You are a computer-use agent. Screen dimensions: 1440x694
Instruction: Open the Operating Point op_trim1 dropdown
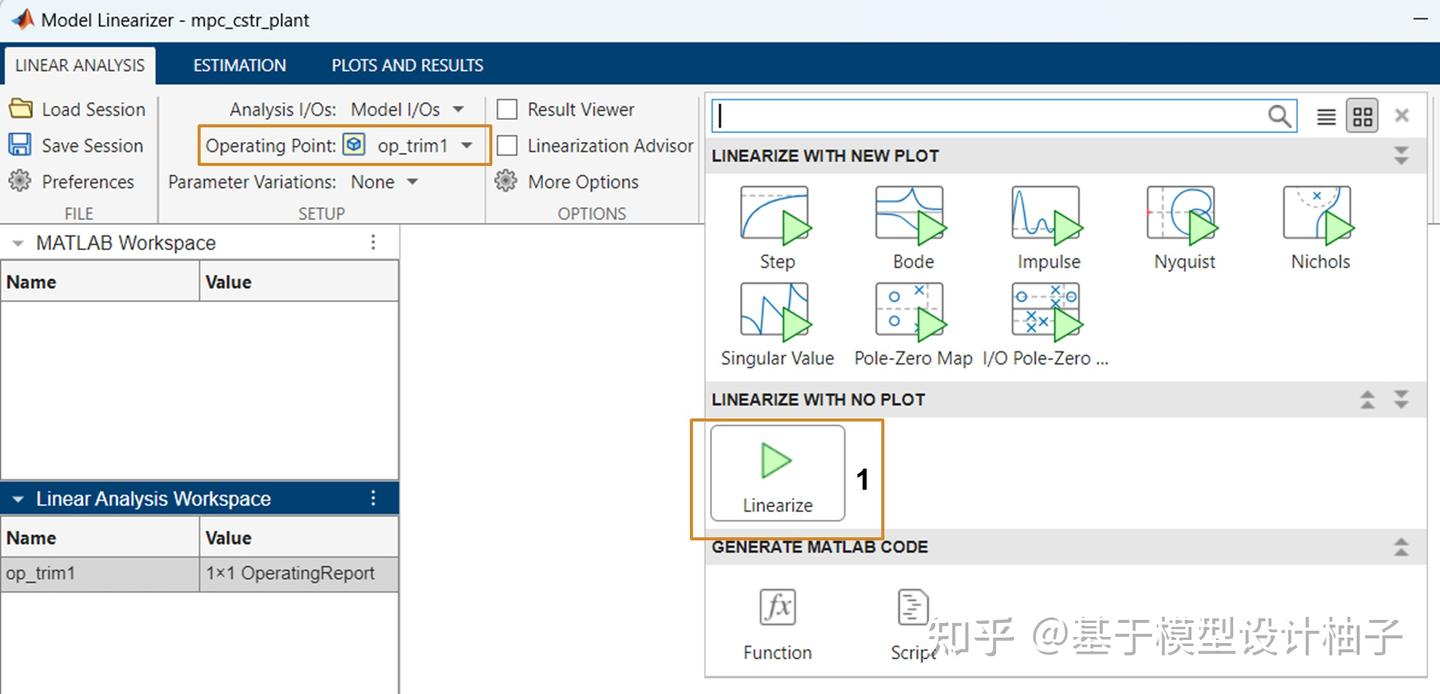click(x=466, y=145)
